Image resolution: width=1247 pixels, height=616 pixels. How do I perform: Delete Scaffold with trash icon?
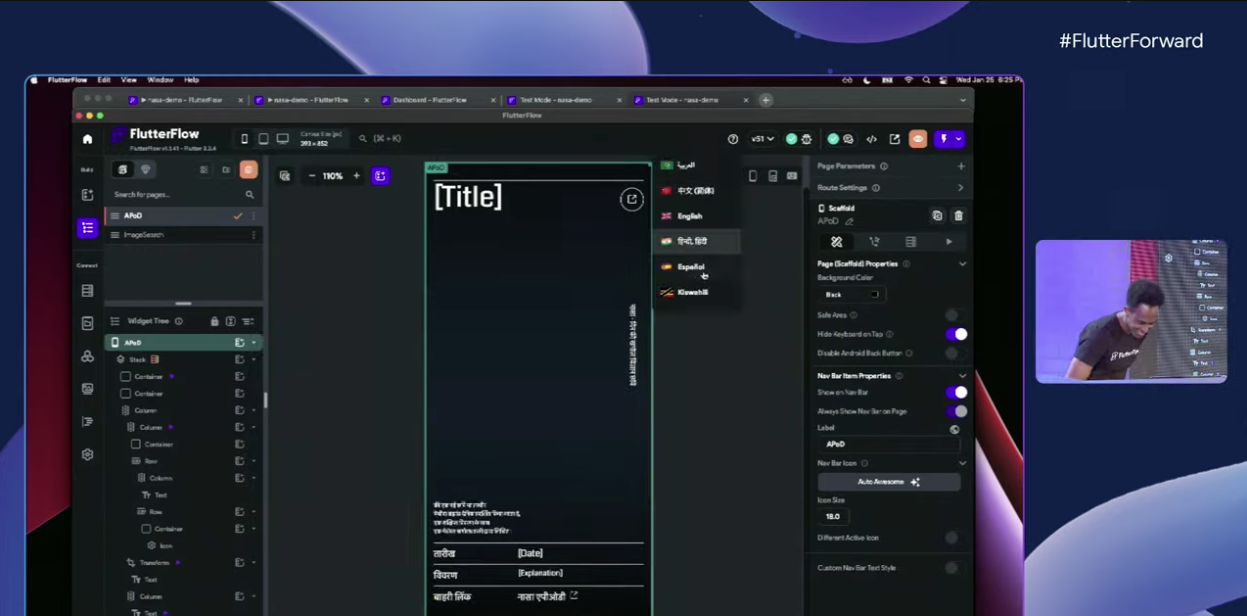click(x=958, y=215)
